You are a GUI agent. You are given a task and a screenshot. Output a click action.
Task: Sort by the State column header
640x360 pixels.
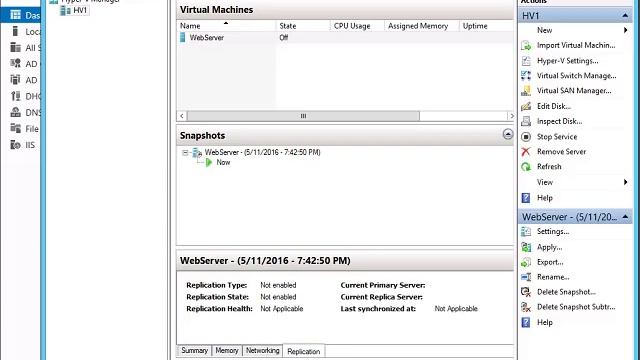click(303, 26)
